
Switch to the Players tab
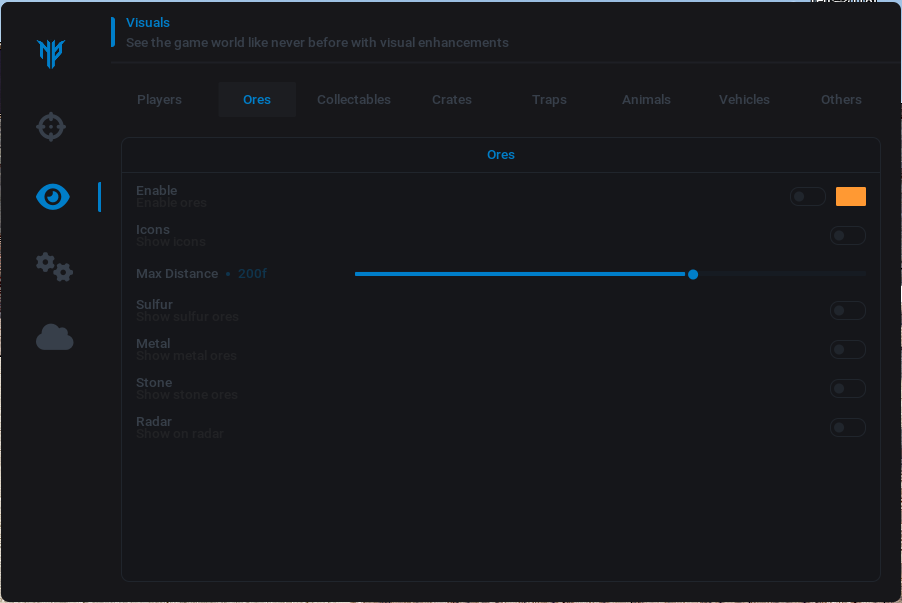[x=159, y=100]
